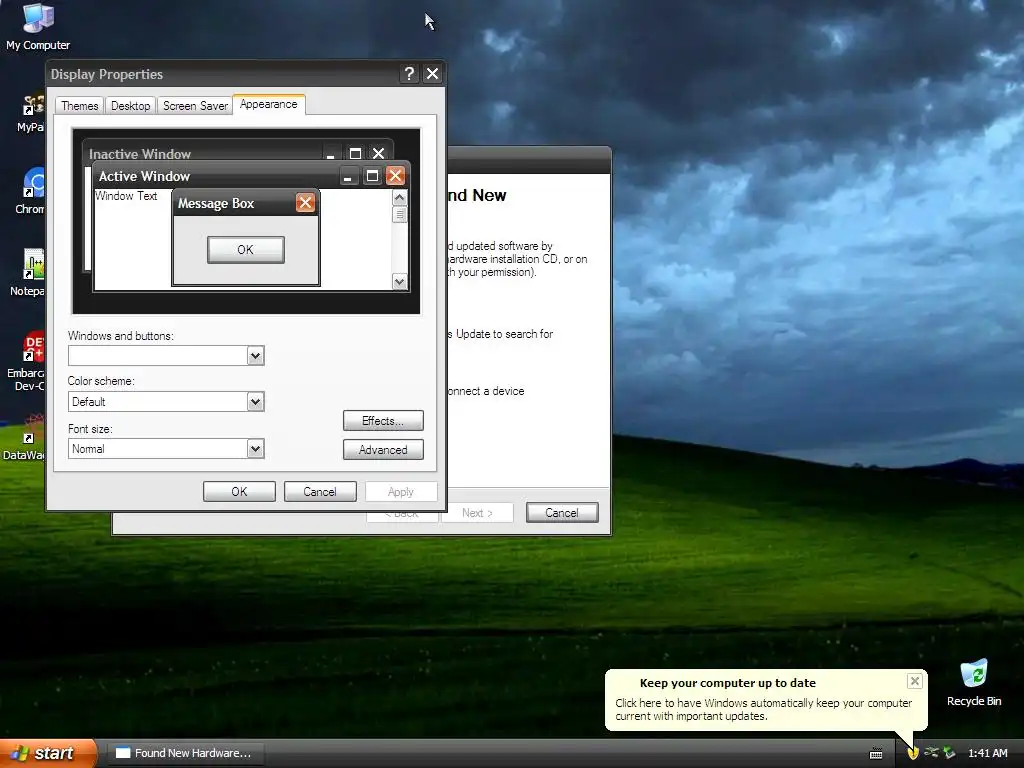Viewport: 1024px width, 768px height.
Task: Switch to the Screen Saver tab
Action: click(195, 106)
